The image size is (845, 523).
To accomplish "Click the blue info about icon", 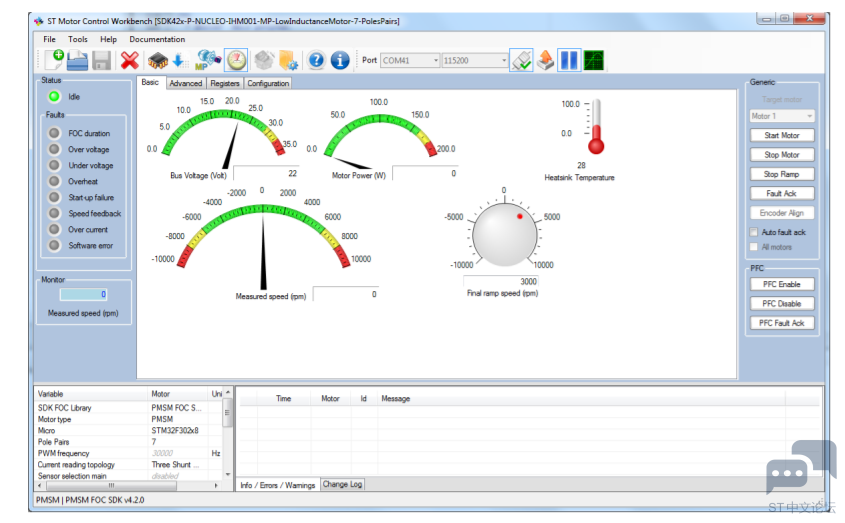I will (x=340, y=60).
